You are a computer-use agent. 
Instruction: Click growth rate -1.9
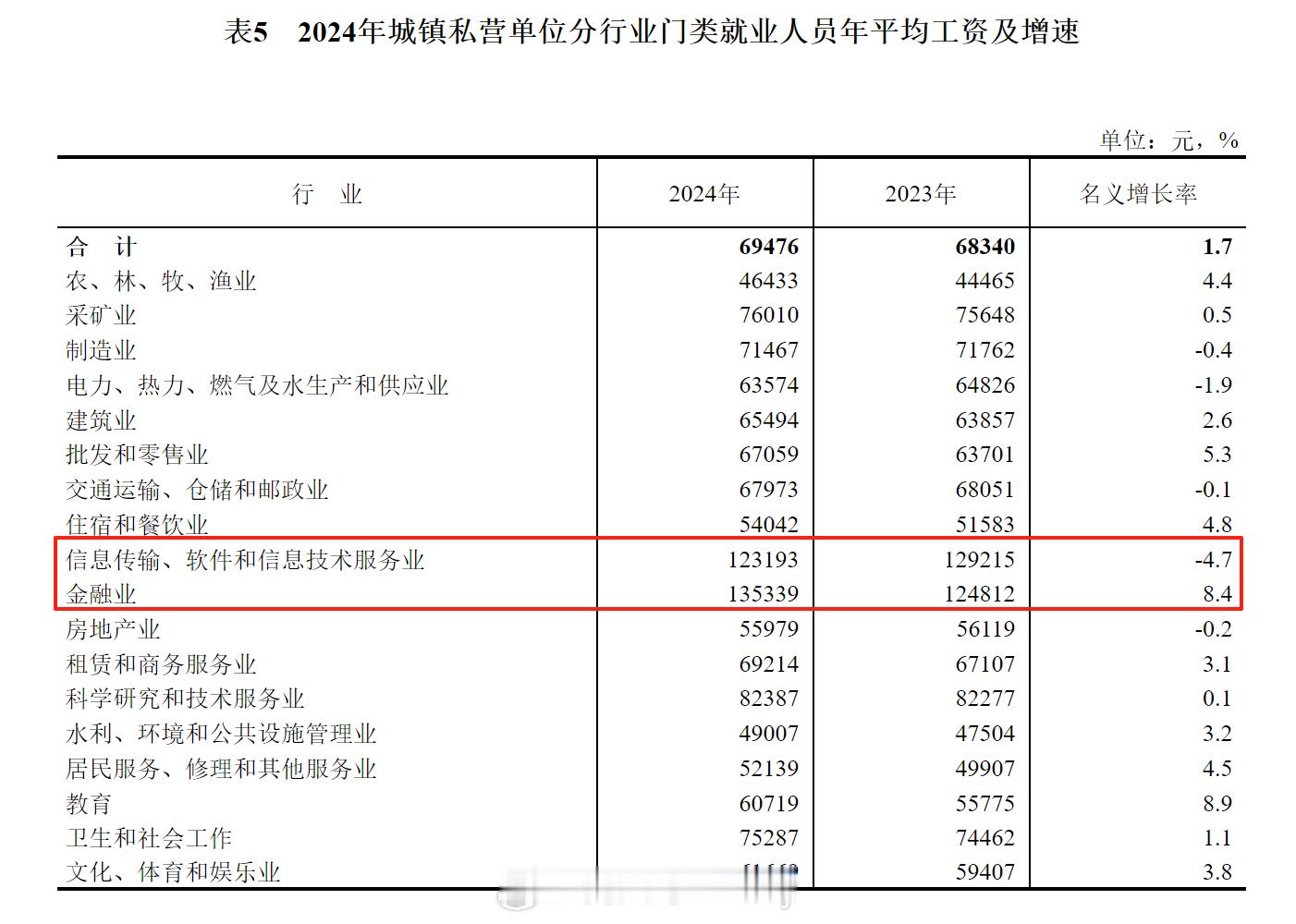click(x=1214, y=385)
